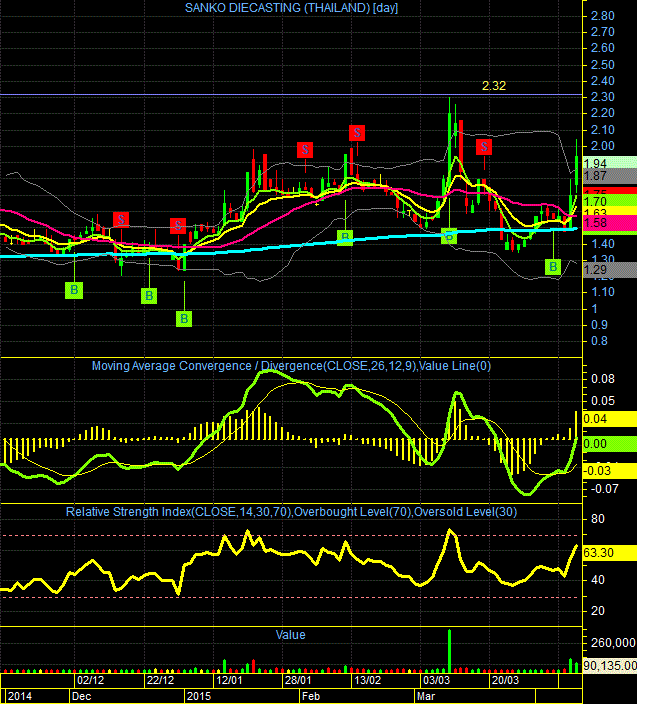Select the 12/01 date label

pyautogui.click(x=229, y=680)
